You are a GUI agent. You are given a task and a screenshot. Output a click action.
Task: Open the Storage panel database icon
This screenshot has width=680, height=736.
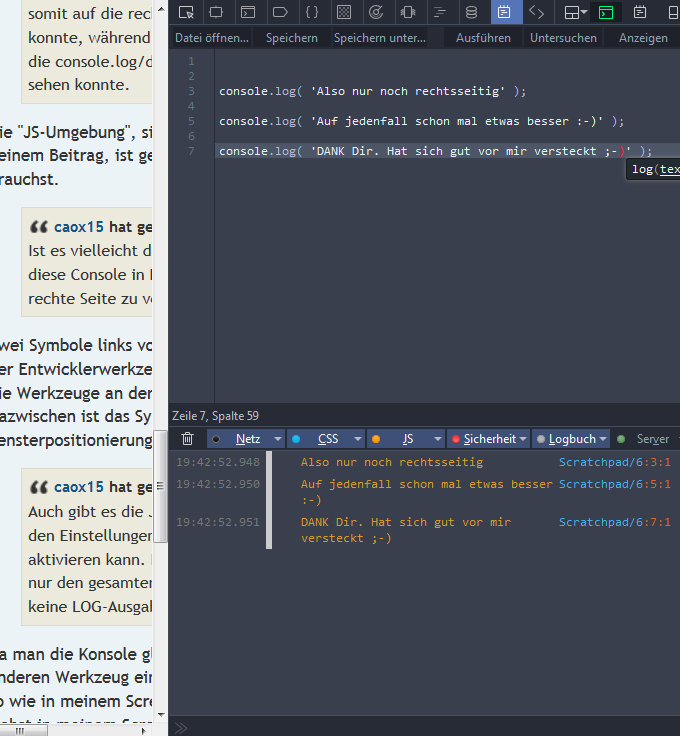pyautogui.click(x=471, y=12)
